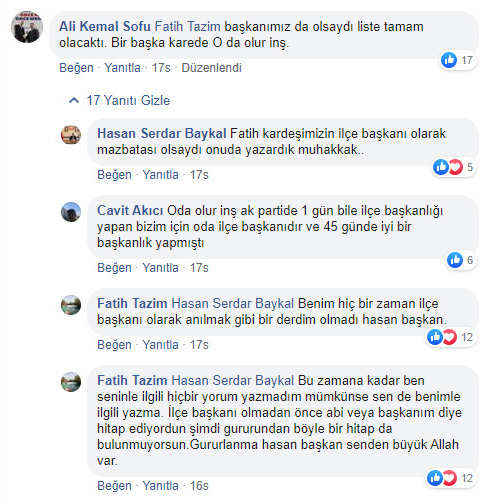Open Ali Kemal Sofu's profile name link
This screenshot has width=494, height=504.
[105, 26]
